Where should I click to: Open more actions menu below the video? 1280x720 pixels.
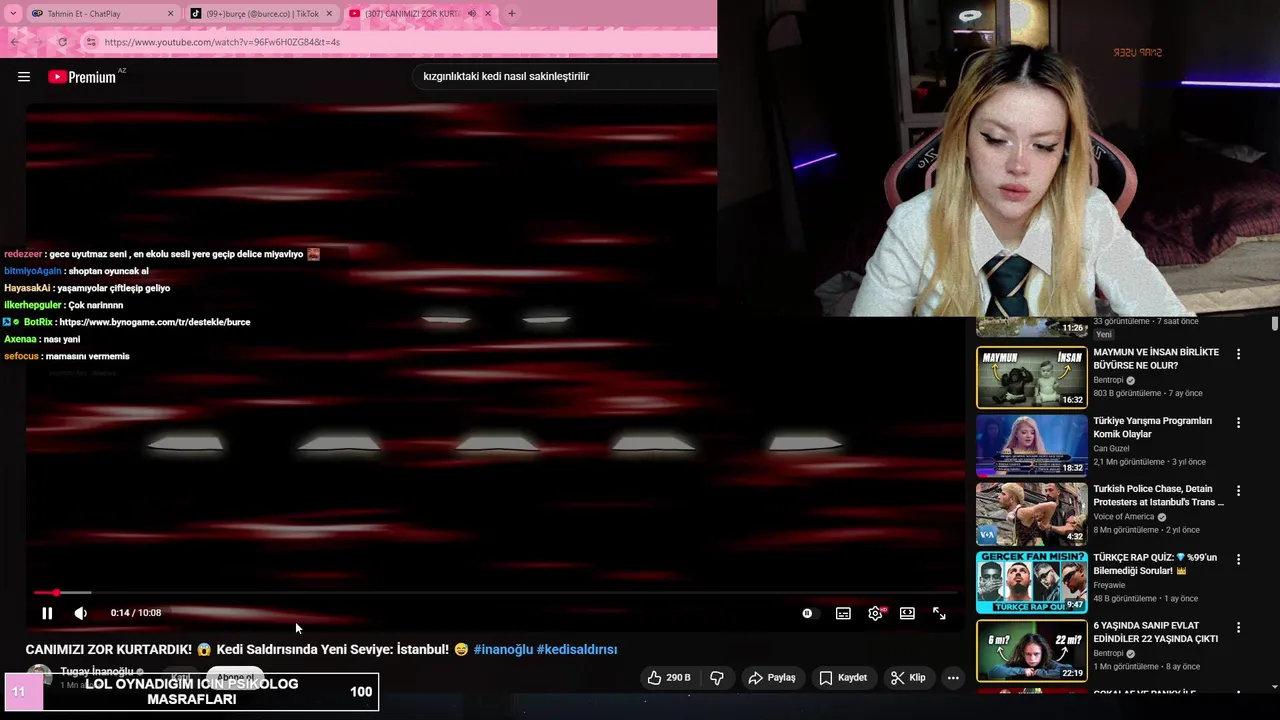click(953, 678)
